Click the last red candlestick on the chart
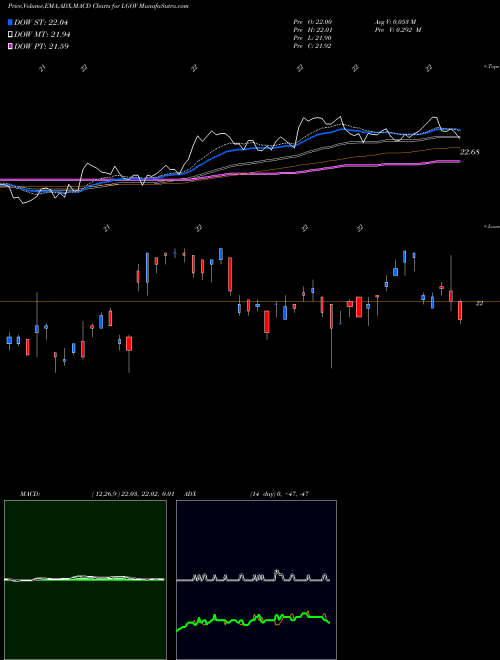 tap(460, 311)
